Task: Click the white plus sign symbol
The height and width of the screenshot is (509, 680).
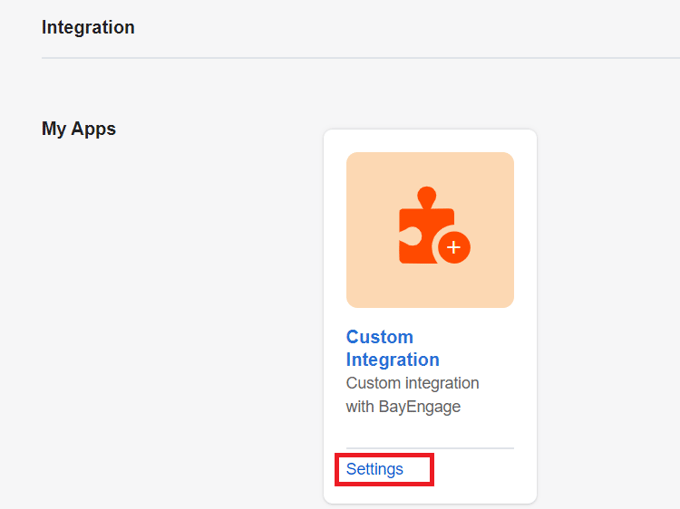Action: click(x=454, y=248)
